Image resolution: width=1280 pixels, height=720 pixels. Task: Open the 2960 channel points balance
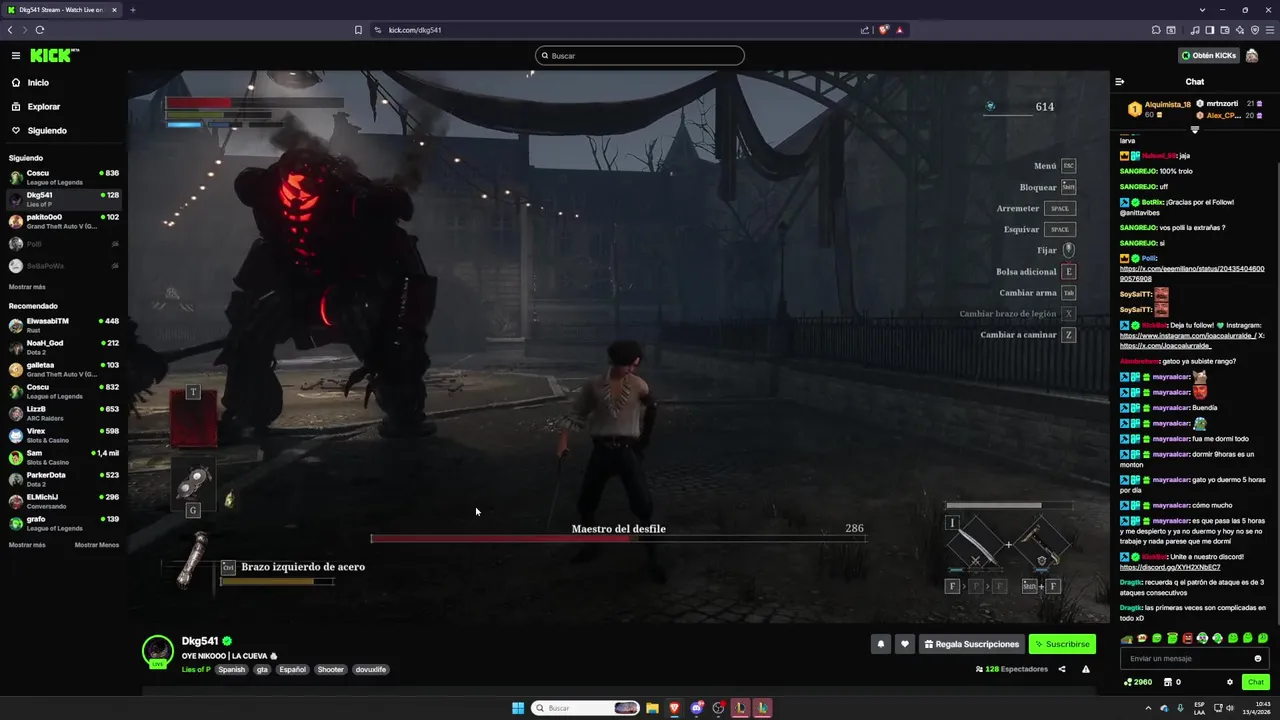click(x=1138, y=682)
